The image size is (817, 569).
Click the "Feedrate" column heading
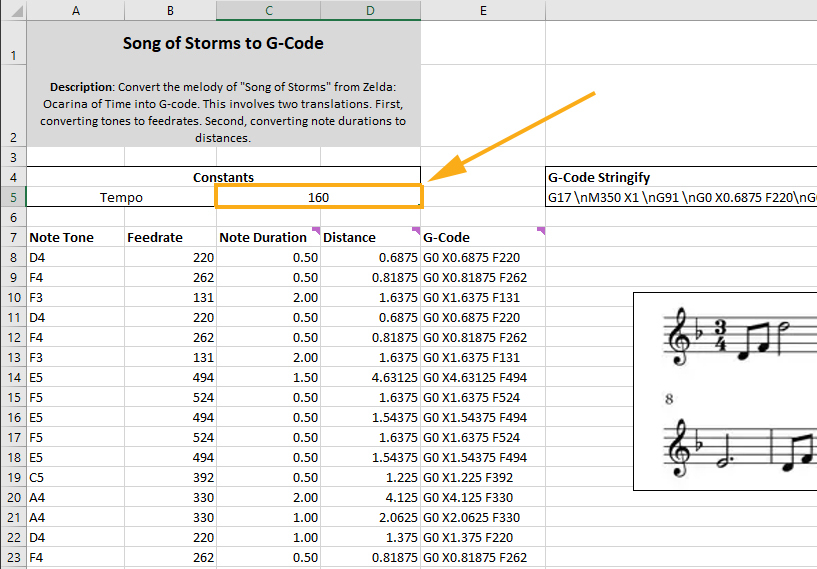click(170, 237)
